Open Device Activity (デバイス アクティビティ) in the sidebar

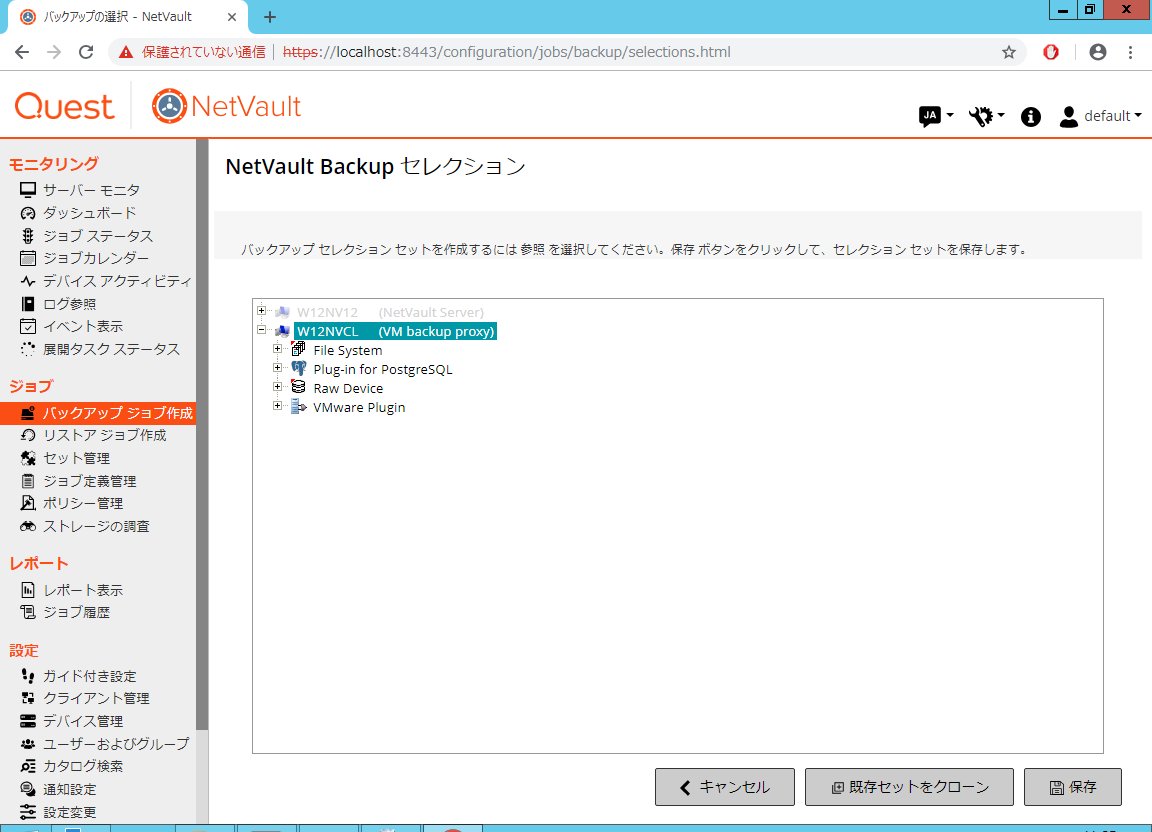(x=117, y=281)
